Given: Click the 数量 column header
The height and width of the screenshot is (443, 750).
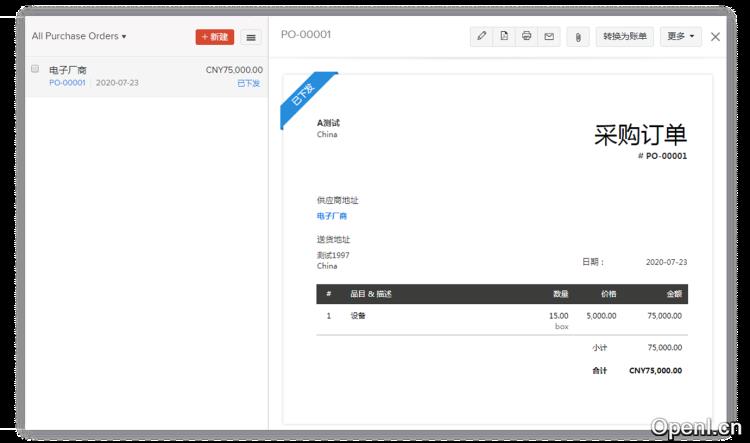Looking at the screenshot, I should [561, 294].
